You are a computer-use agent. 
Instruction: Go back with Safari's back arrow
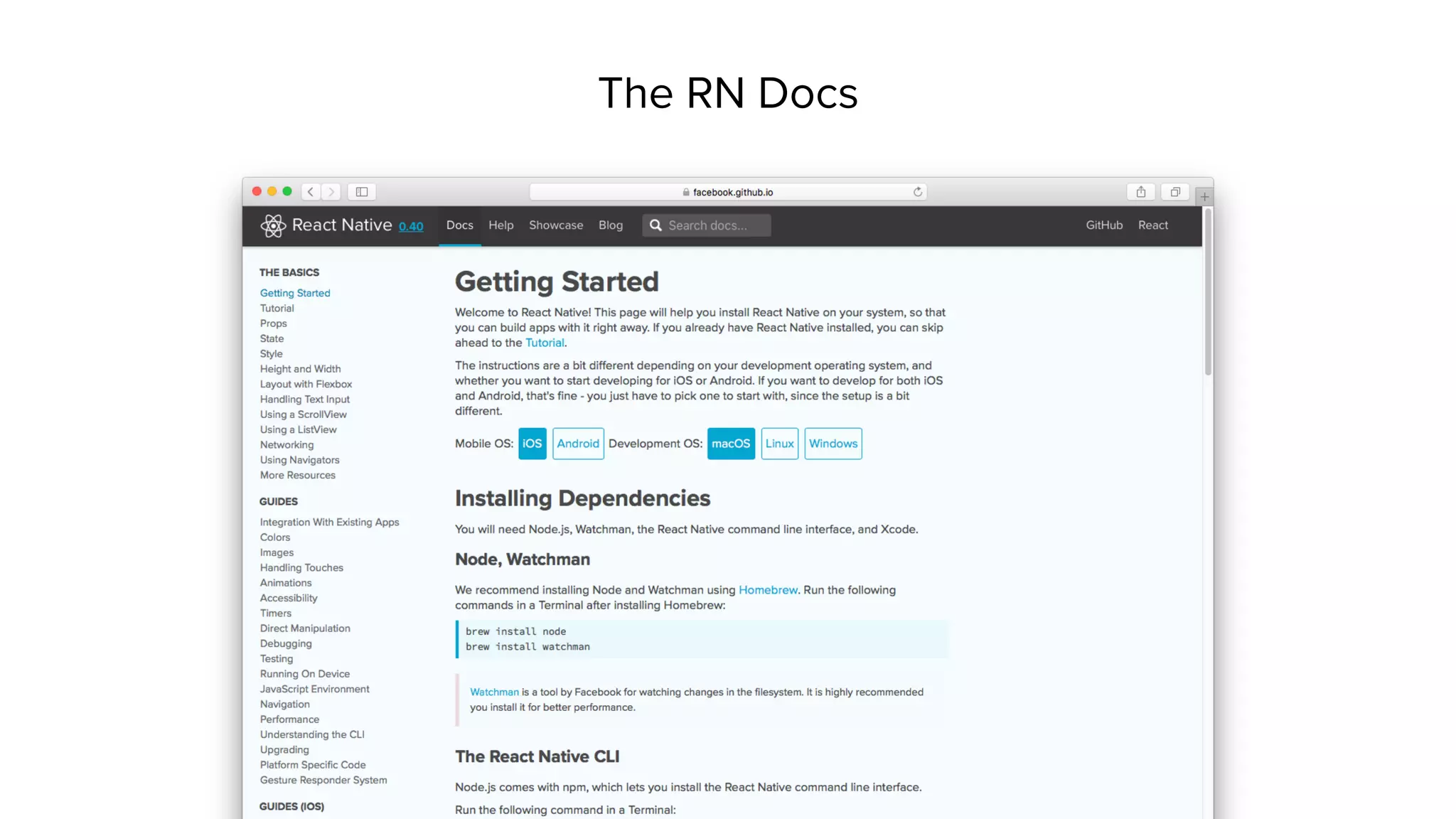[311, 192]
